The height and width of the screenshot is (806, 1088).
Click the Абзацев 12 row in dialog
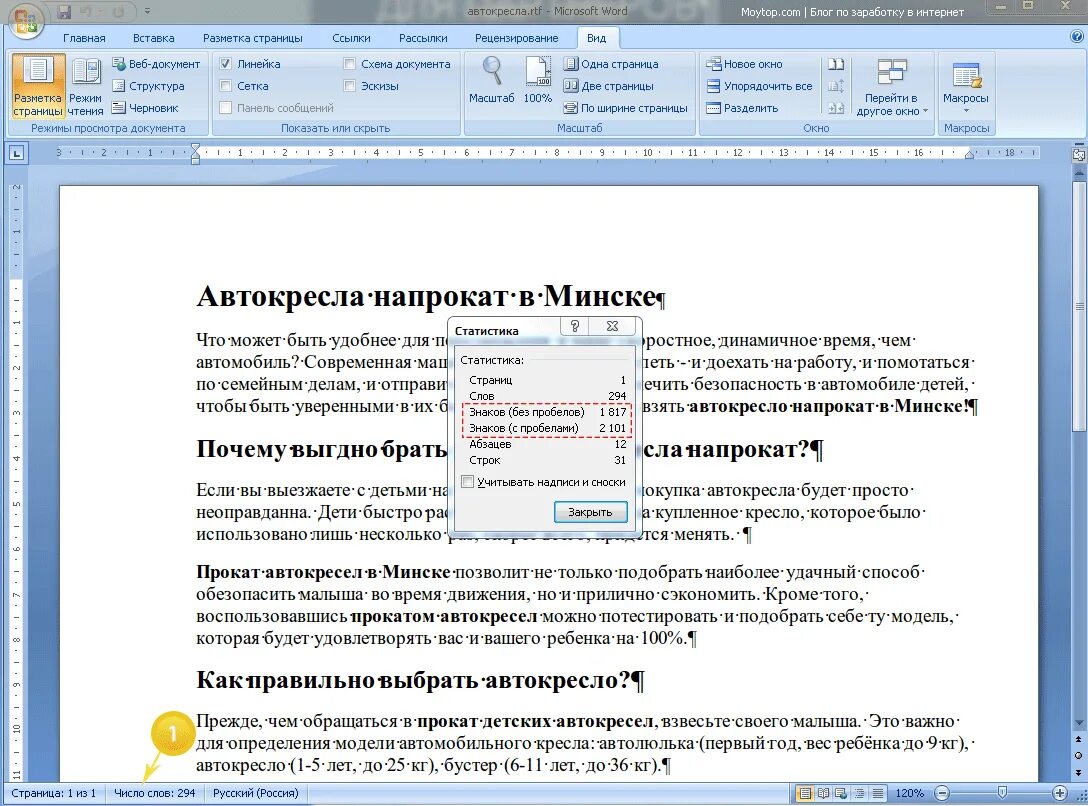[x=547, y=444]
